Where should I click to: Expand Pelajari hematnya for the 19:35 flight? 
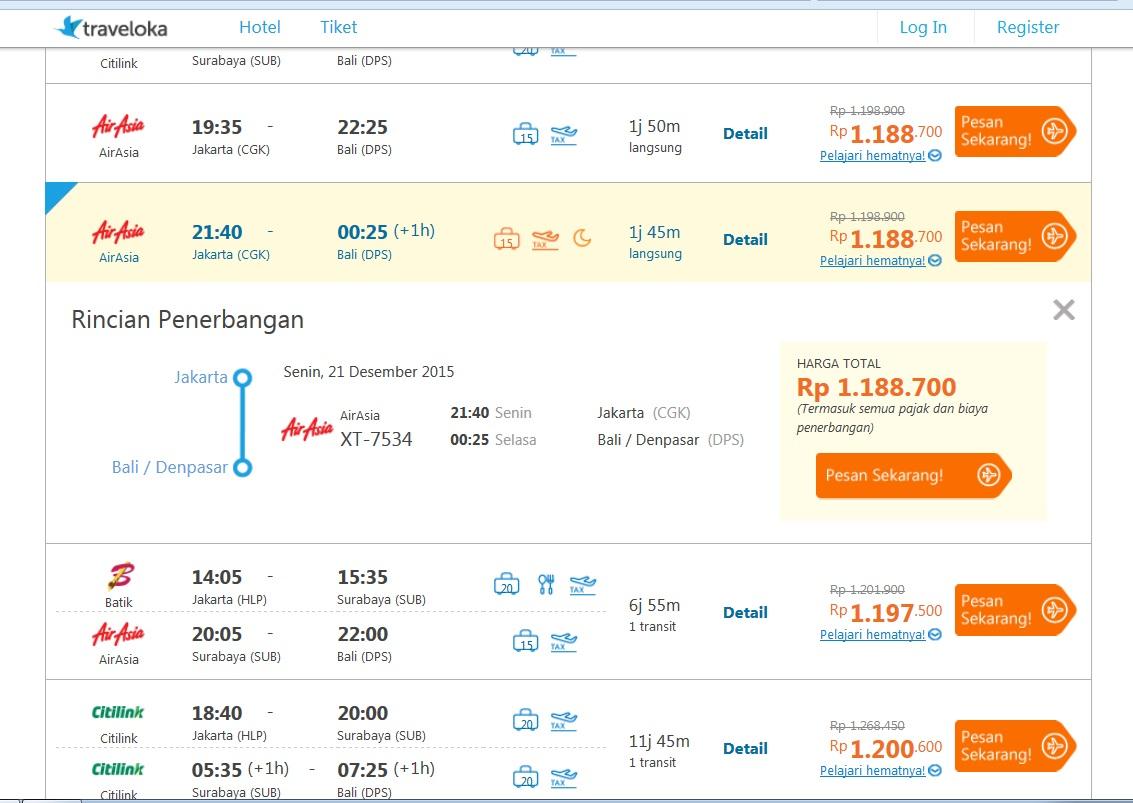pos(880,156)
